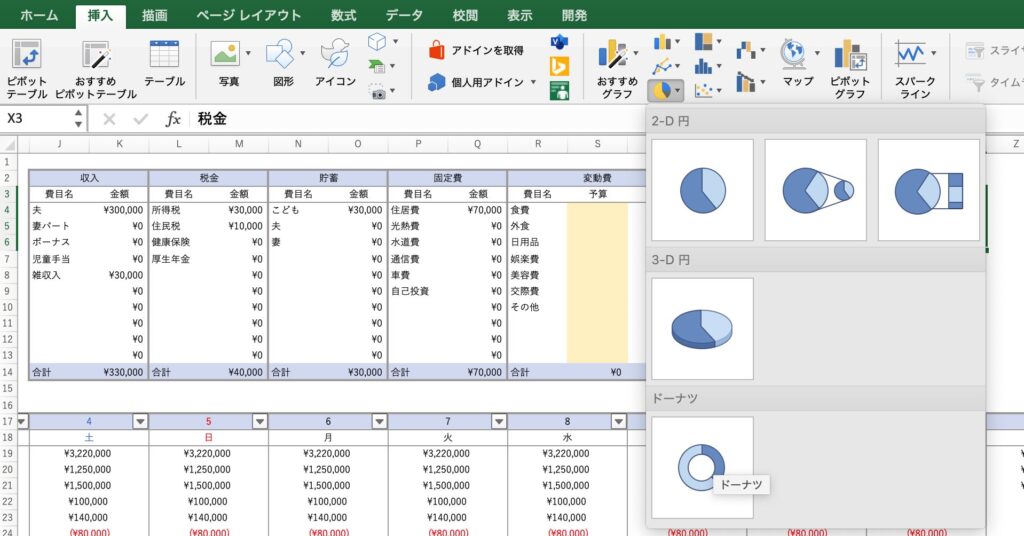The image size is (1024, 536).
Task: Click the fx insert function icon
Action: [173, 119]
